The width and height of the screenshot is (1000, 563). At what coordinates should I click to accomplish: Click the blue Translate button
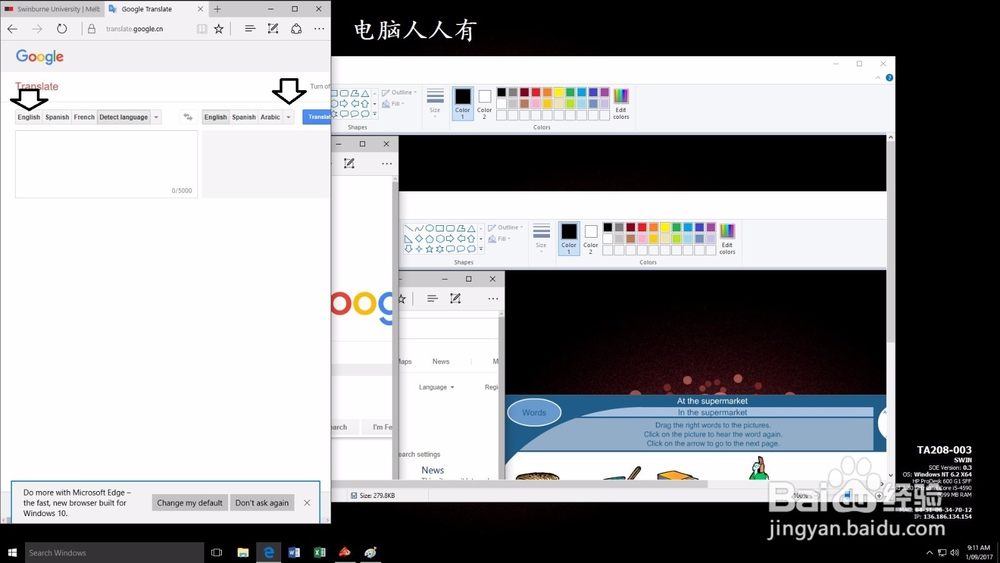coord(316,117)
